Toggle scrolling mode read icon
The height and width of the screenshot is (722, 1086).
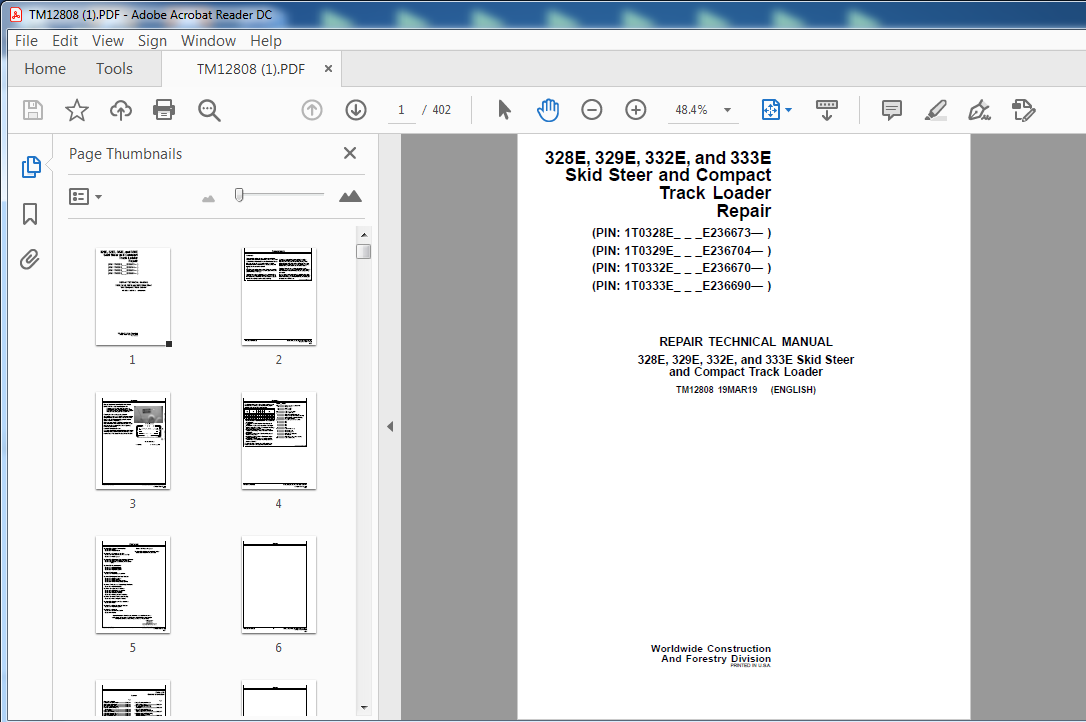pyautogui.click(x=826, y=110)
